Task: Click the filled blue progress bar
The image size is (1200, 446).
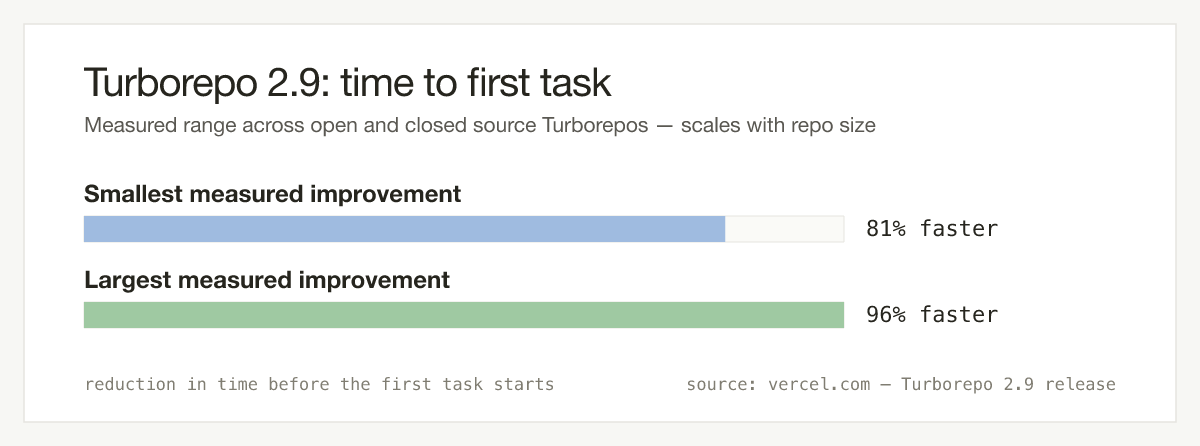Action: (x=404, y=229)
